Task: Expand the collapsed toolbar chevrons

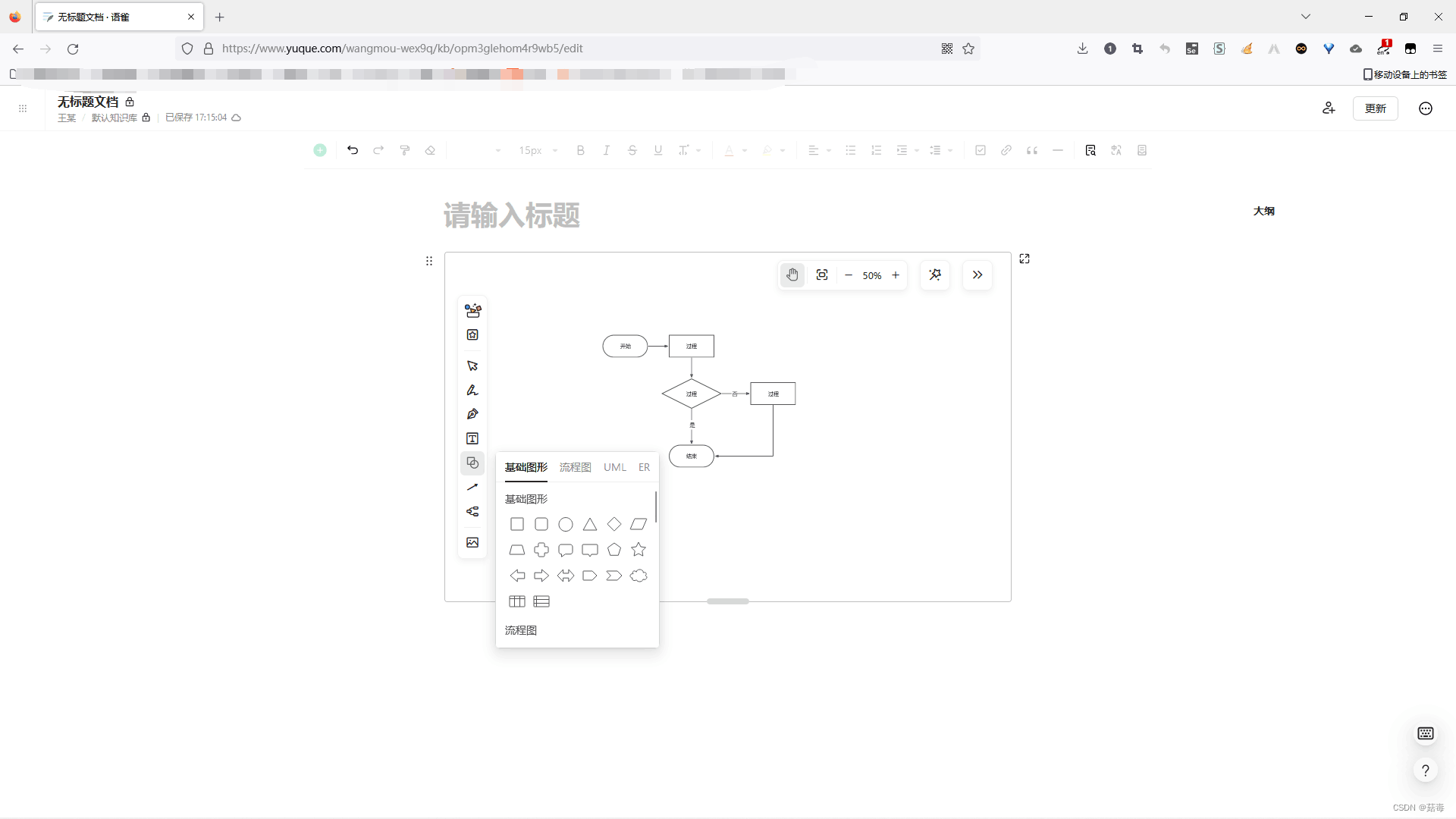Action: tap(977, 275)
